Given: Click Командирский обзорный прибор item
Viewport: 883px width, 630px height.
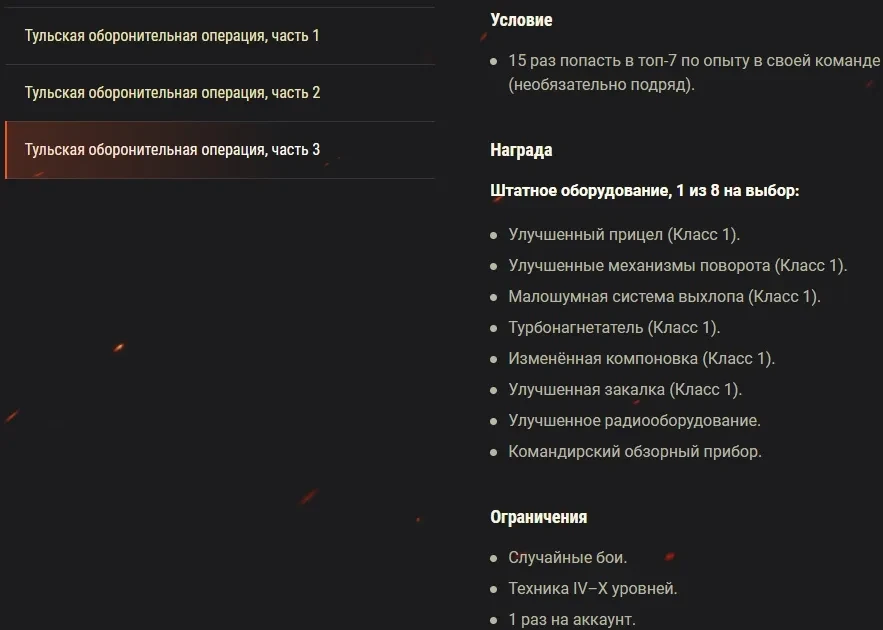Looking at the screenshot, I should coord(634,452).
